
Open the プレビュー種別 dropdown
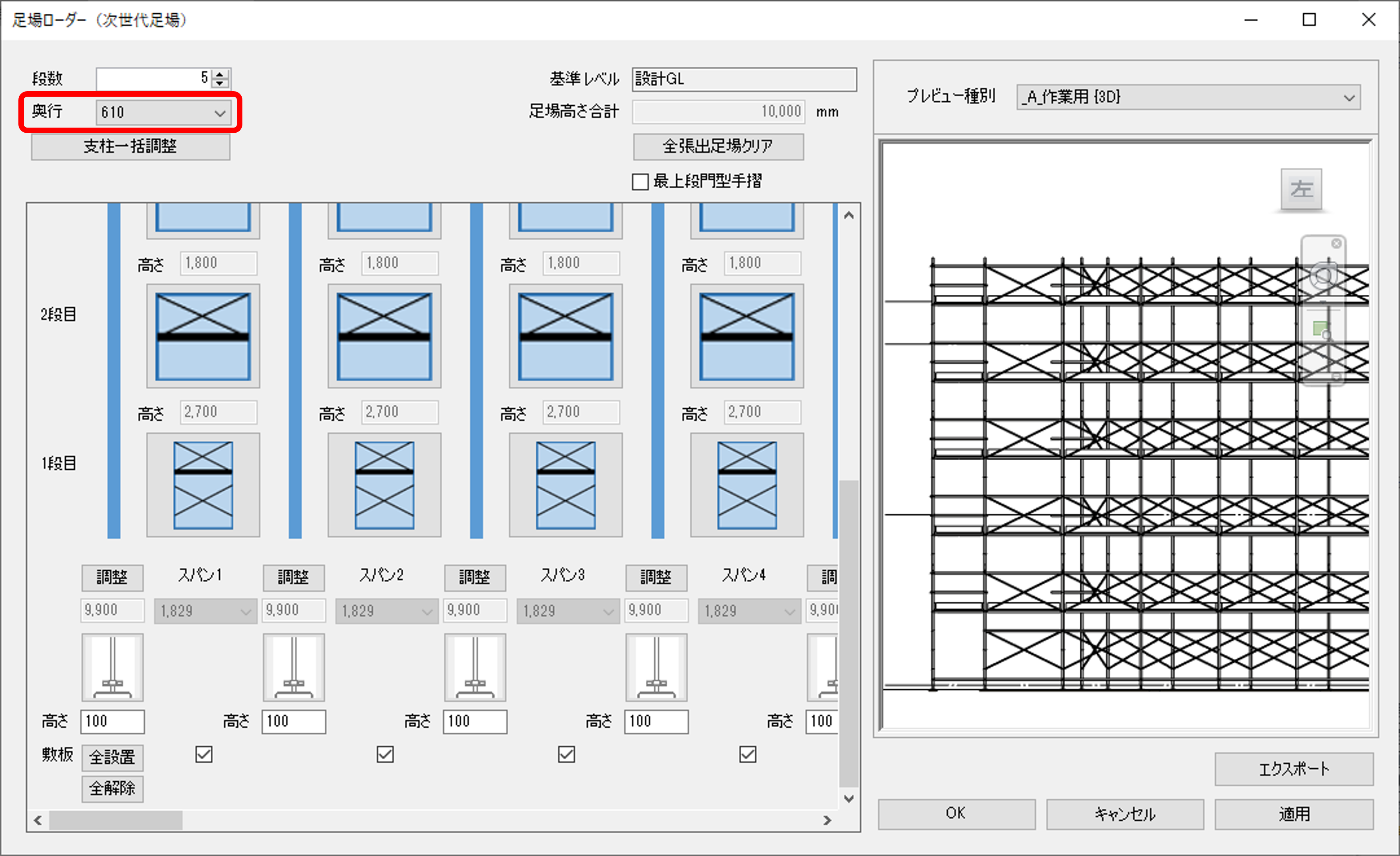[1188, 97]
